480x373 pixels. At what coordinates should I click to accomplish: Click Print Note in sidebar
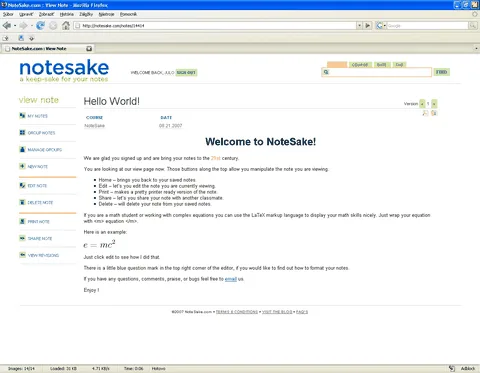point(38,222)
